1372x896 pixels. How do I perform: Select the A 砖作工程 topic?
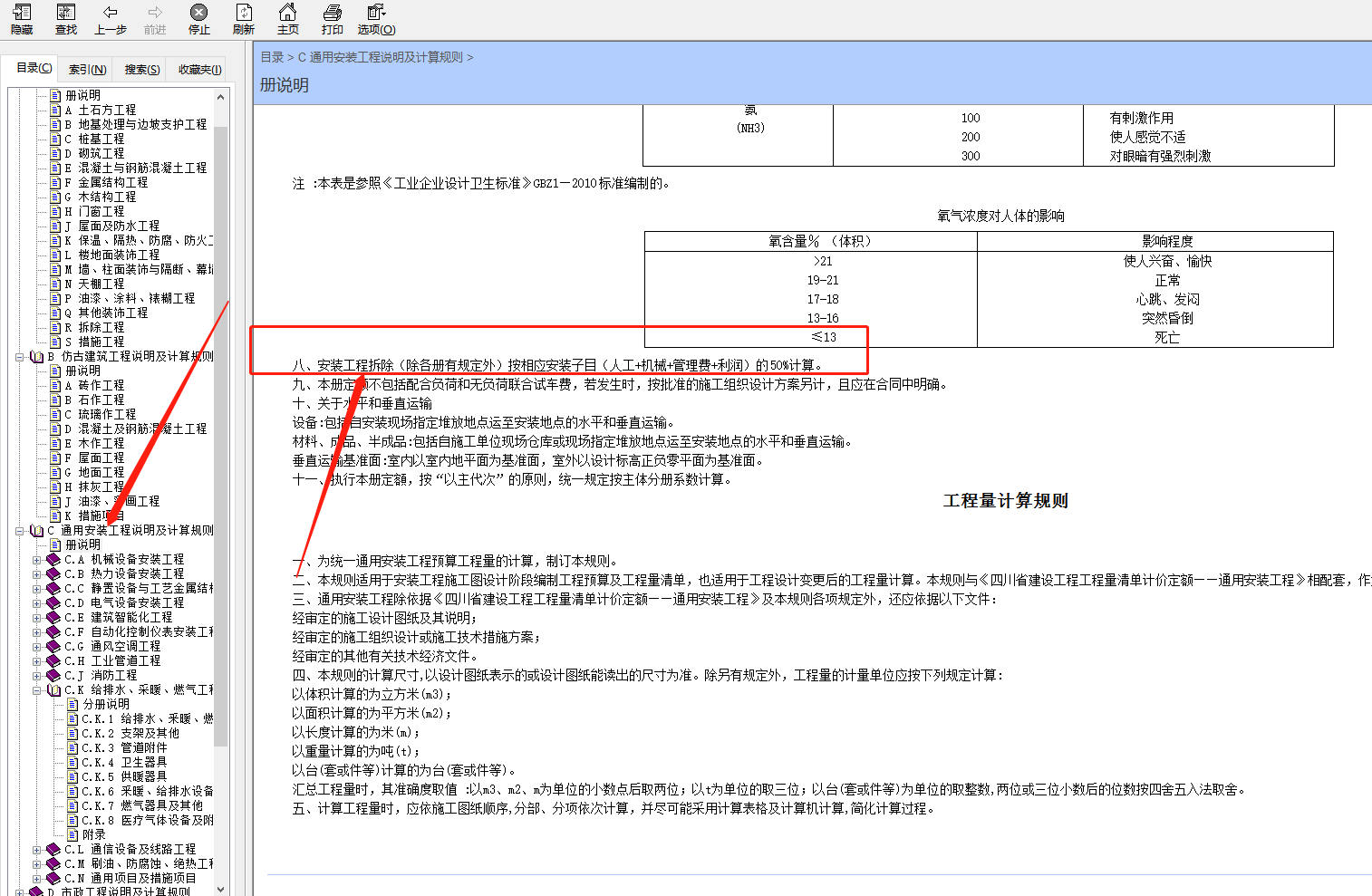(x=94, y=385)
